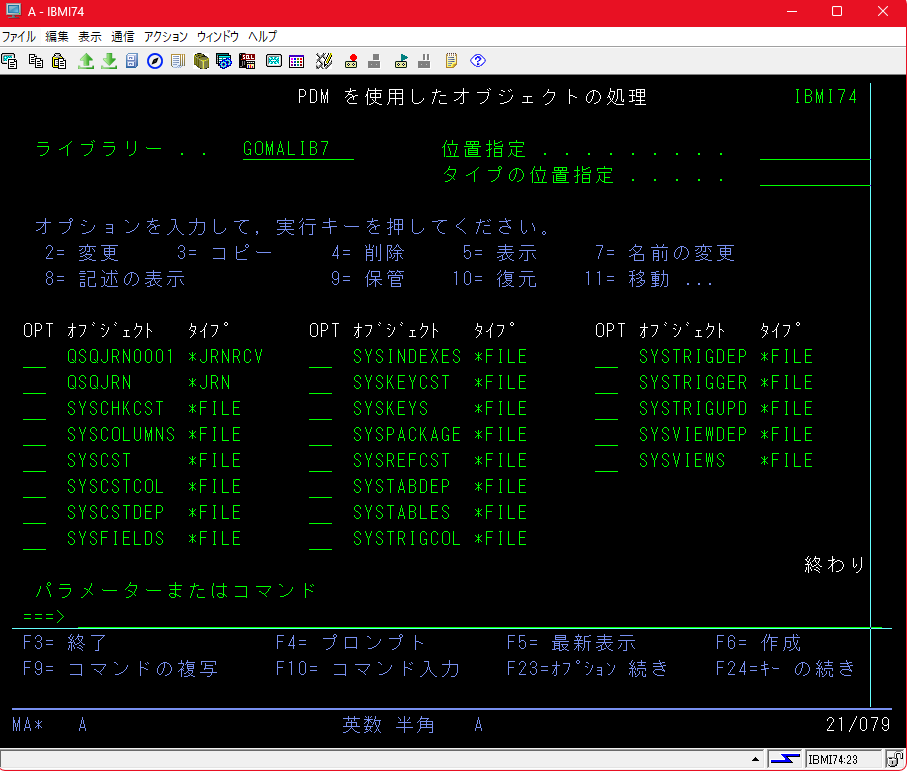Click the pencil and ruler icon
907x771 pixels.
324,61
